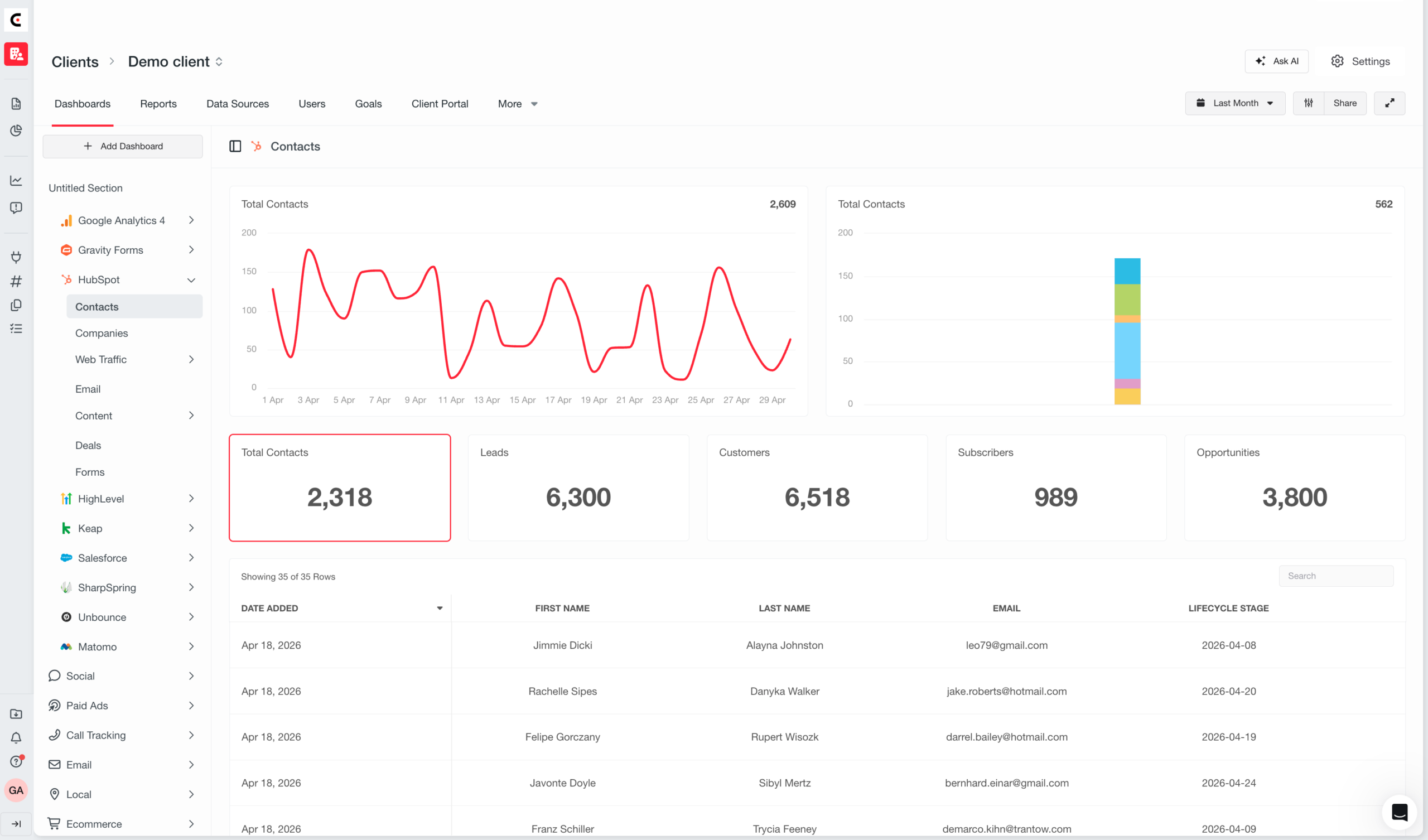Open the download folder icon in sidebar
This screenshot has height=840, width=1428.
[16, 714]
